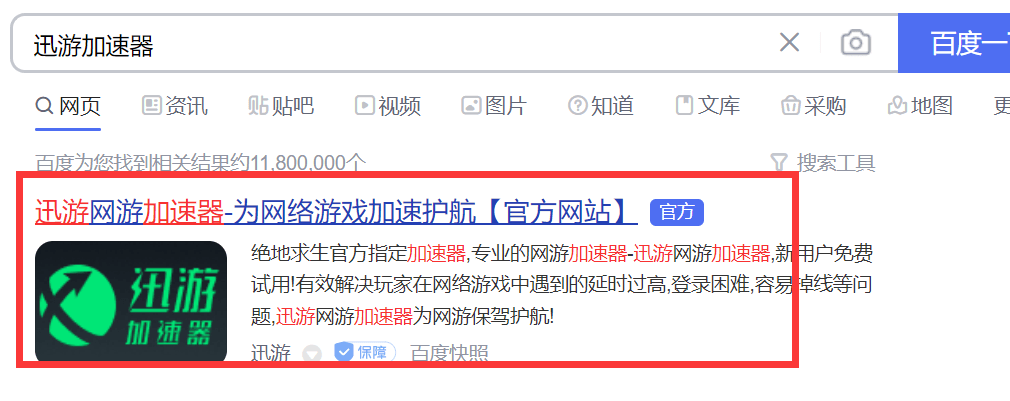Switch to the 地图 tab
Screen dimensions: 1010x401
click(x=920, y=106)
